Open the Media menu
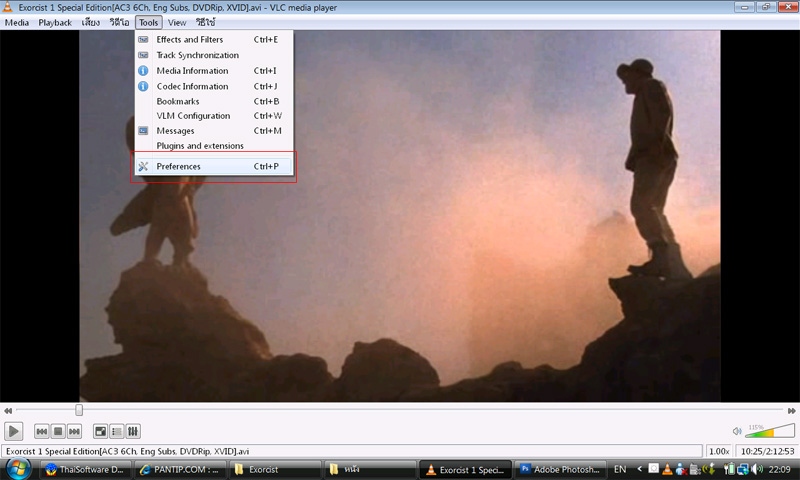Screen dimensions: 800x480 17,22
